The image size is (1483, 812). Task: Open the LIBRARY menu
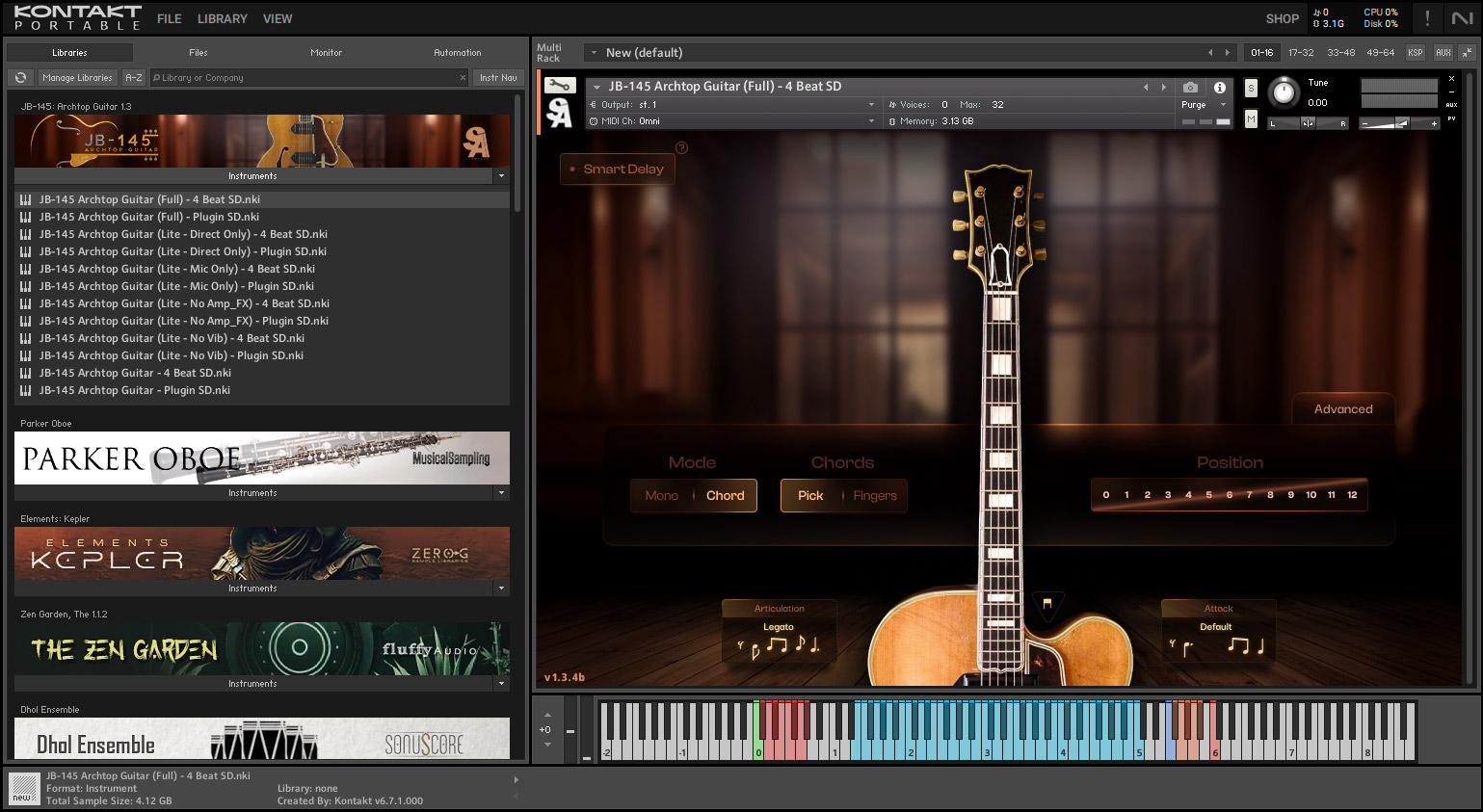coord(222,18)
